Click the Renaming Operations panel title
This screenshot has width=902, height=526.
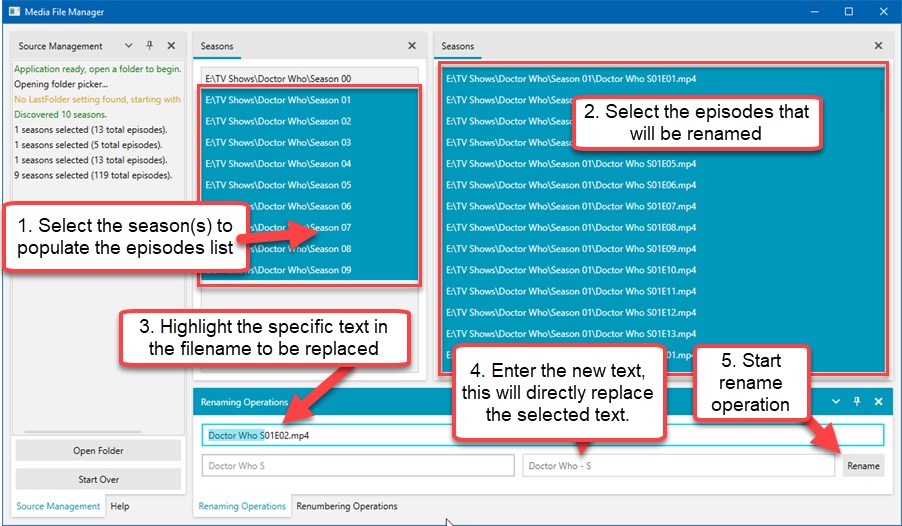tap(244, 402)
